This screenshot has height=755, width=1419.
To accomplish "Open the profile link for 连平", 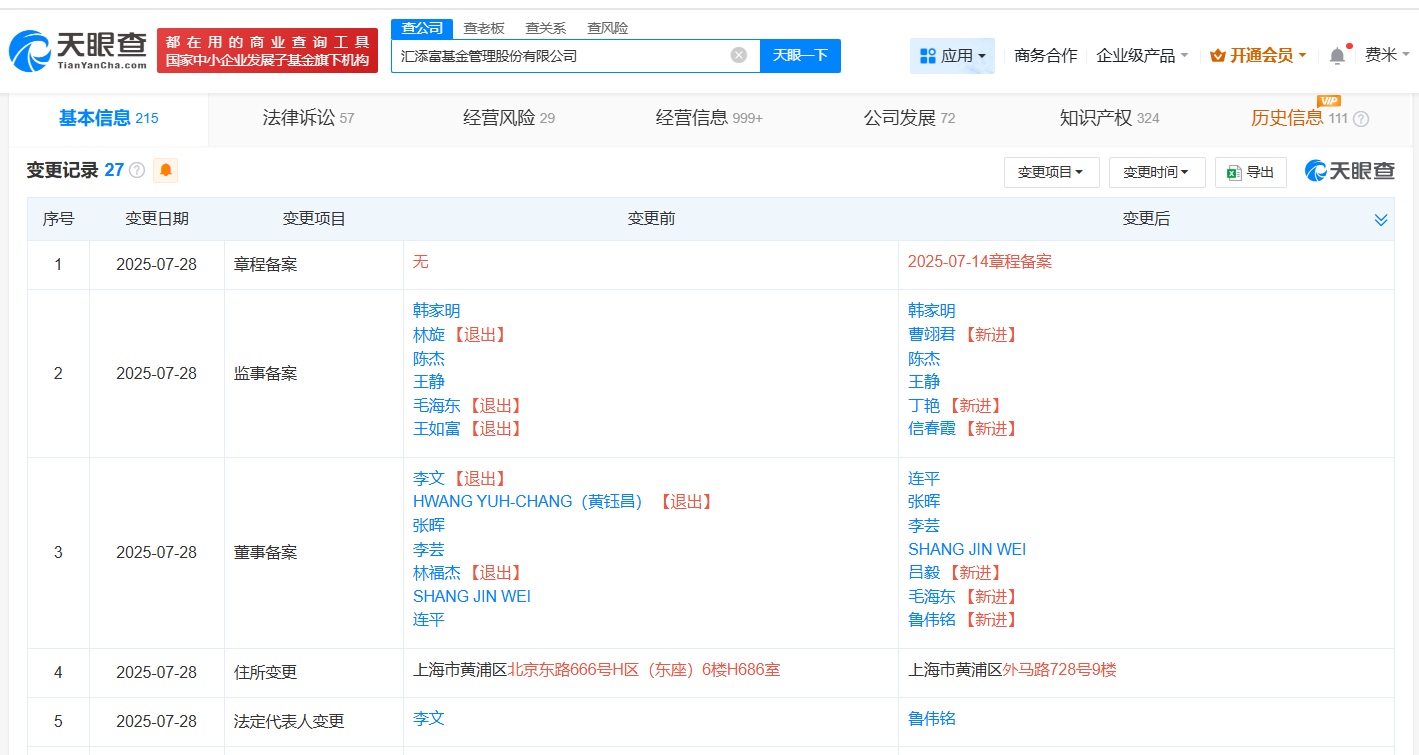I will pyautogui.click(x=923, y=477).
